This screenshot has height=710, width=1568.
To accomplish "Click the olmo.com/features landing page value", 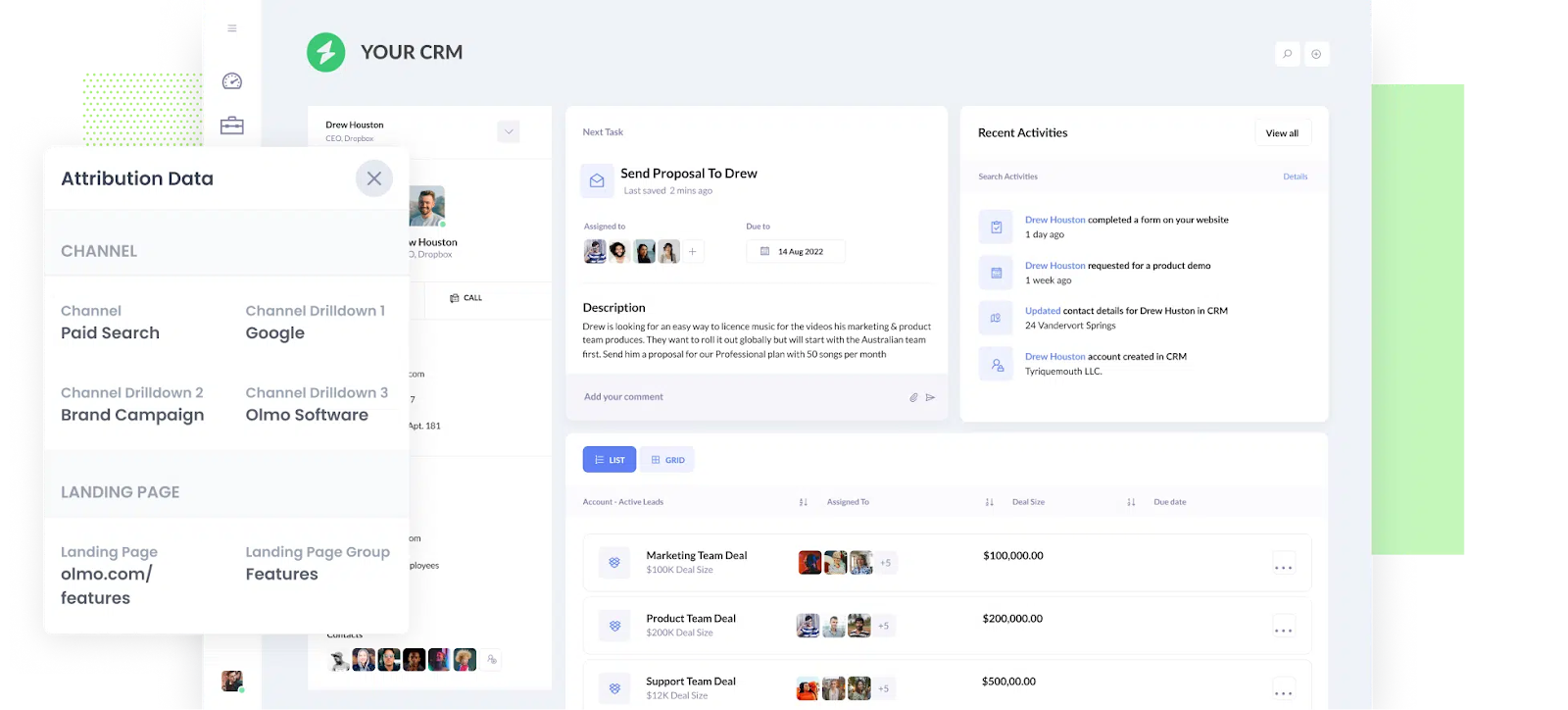I will click(x=106, y=586).
